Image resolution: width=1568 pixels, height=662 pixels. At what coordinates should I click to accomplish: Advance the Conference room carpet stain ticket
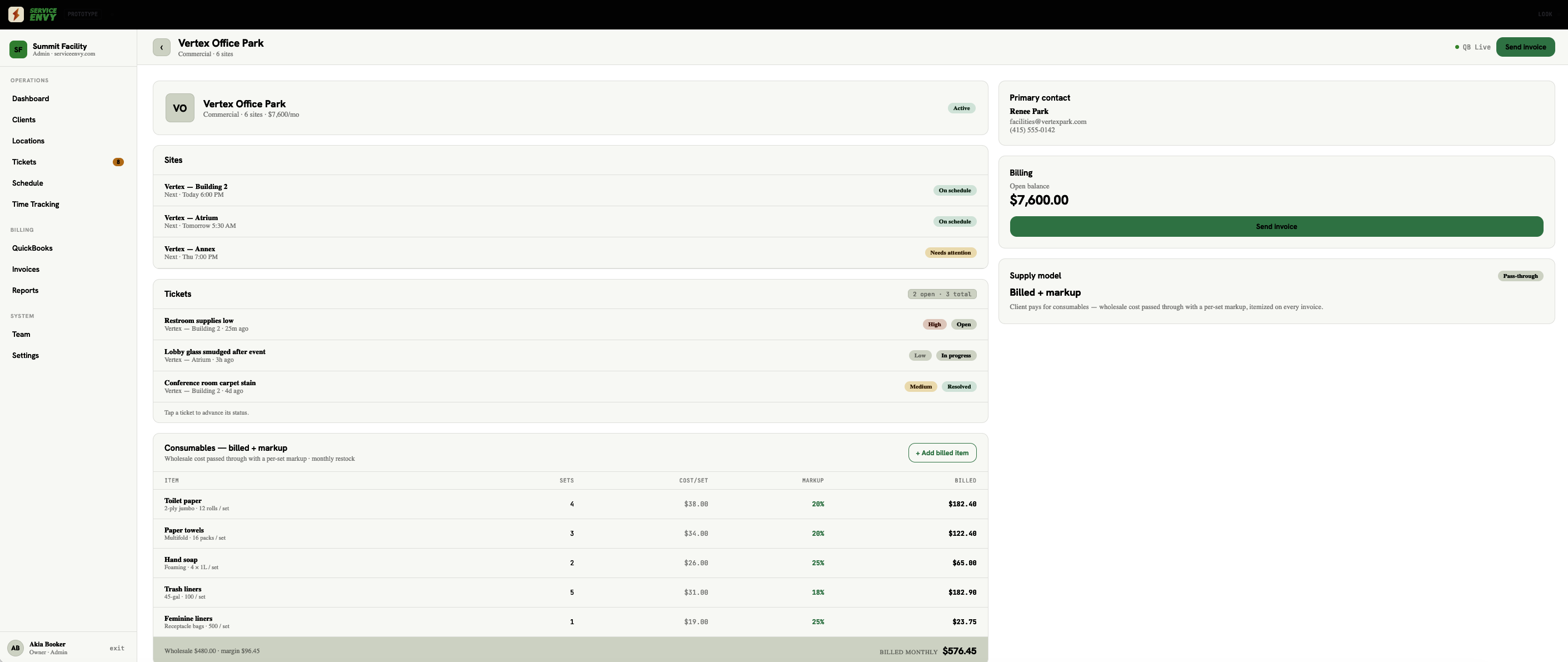[x=570, y=387]
